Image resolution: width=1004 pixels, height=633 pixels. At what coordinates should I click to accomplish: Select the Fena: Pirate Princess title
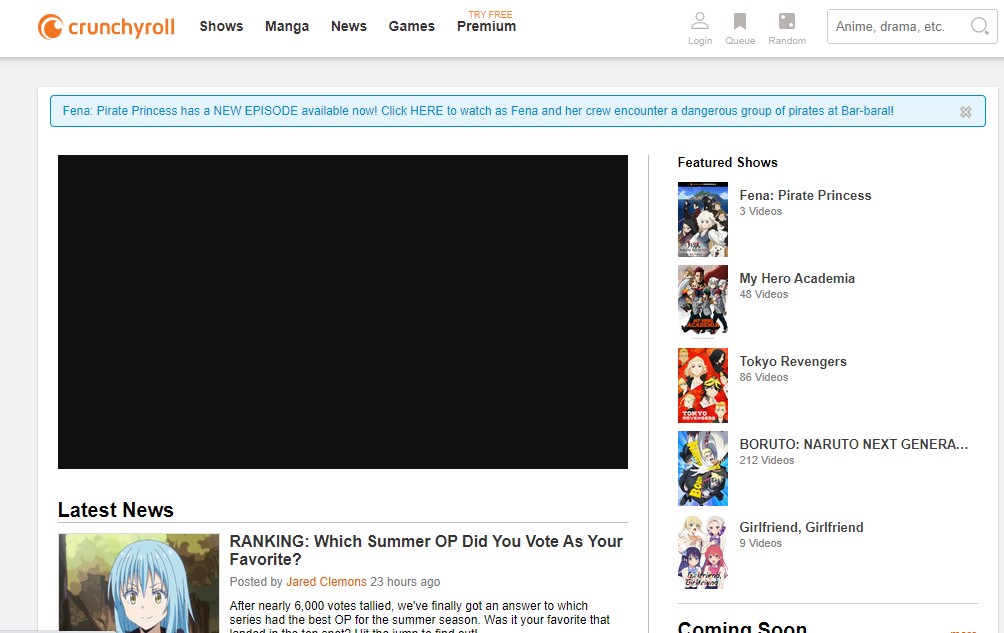805,195
